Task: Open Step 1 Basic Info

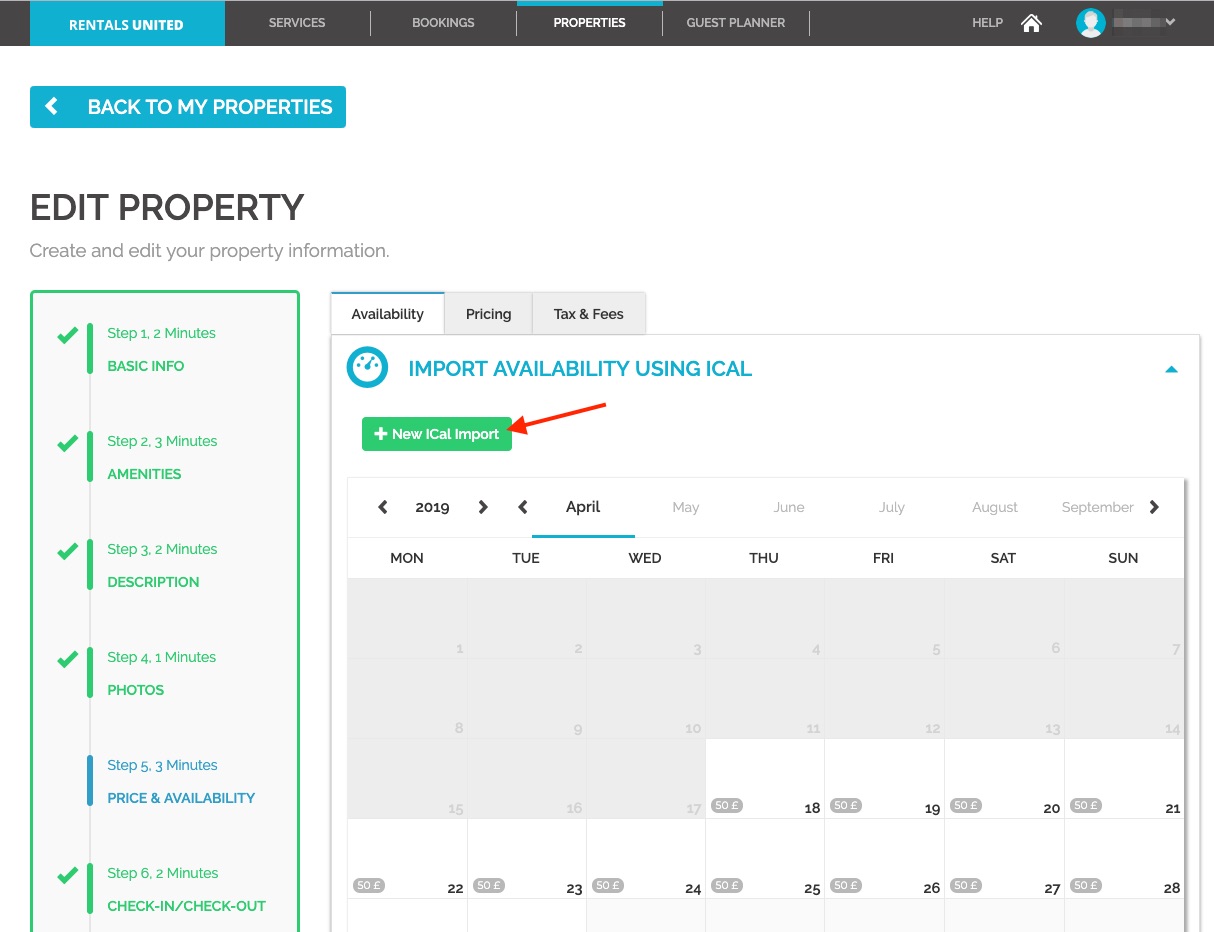Action: coord(162,350)
